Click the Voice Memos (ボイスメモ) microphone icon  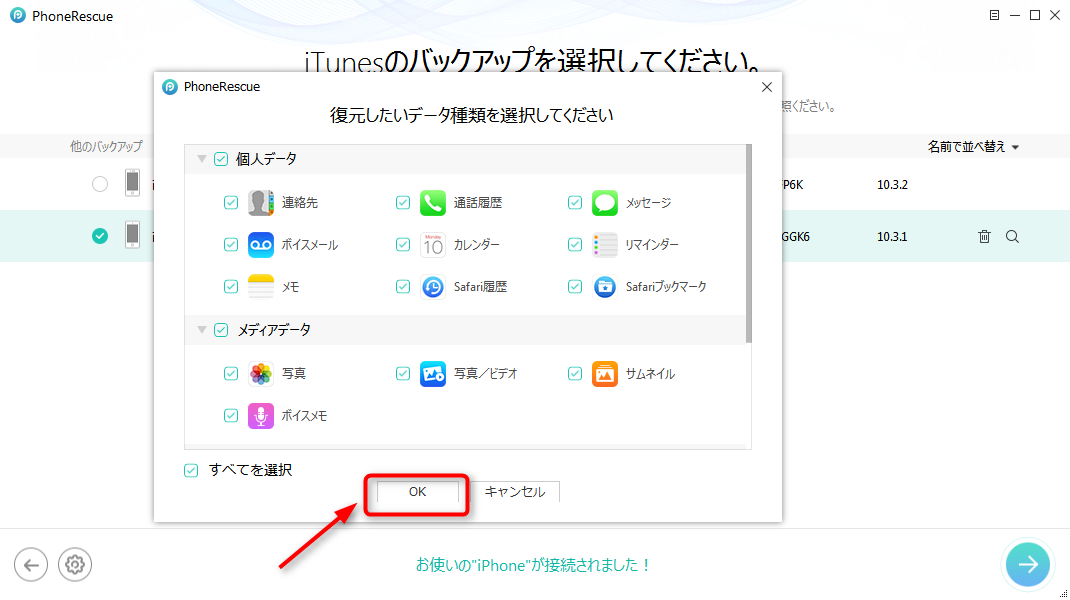(261, 415)
